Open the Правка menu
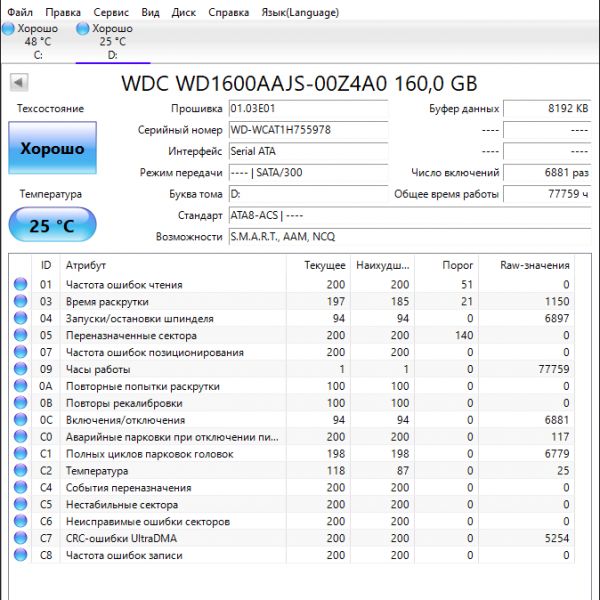 tap(63, 13)
